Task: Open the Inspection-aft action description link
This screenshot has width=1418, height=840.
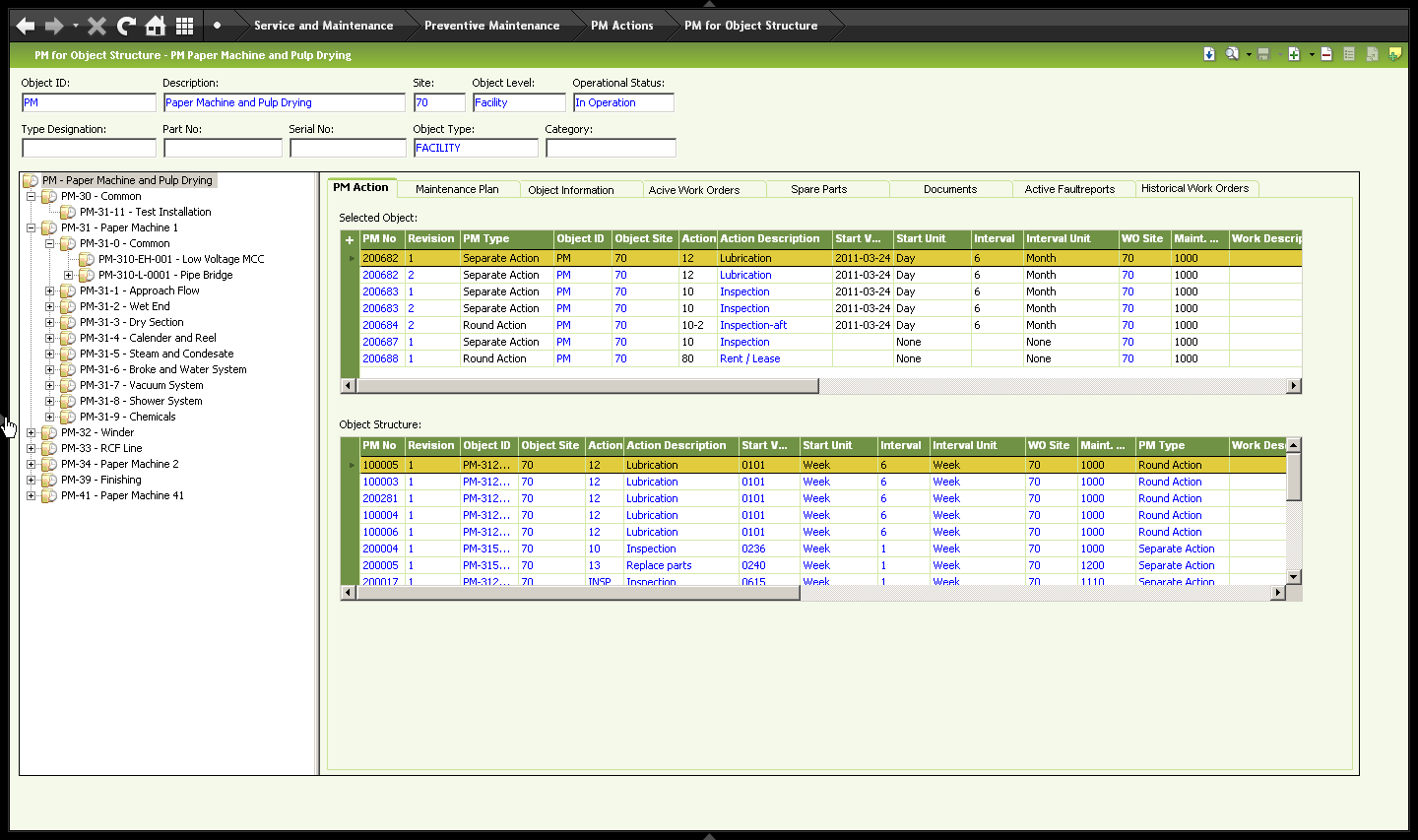Action: point(753,325)
